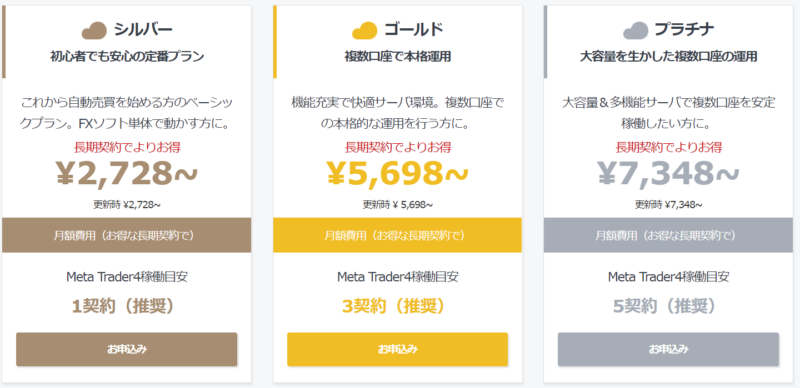
Task: Click the brown お申込み button for Silver
Action: pyautogui.click(x=127, y=349)
